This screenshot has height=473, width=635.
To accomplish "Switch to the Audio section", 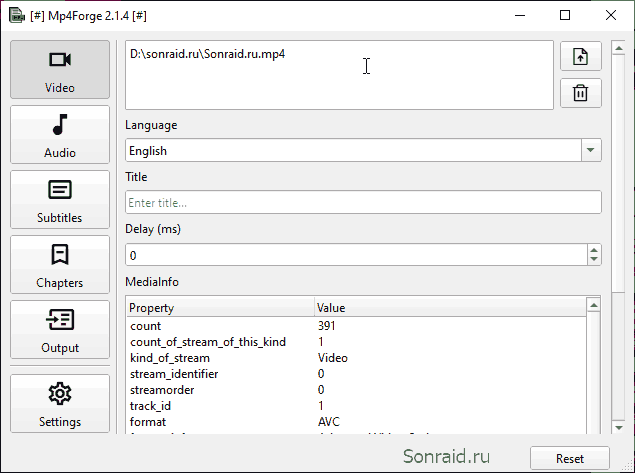I will [60, 134].
